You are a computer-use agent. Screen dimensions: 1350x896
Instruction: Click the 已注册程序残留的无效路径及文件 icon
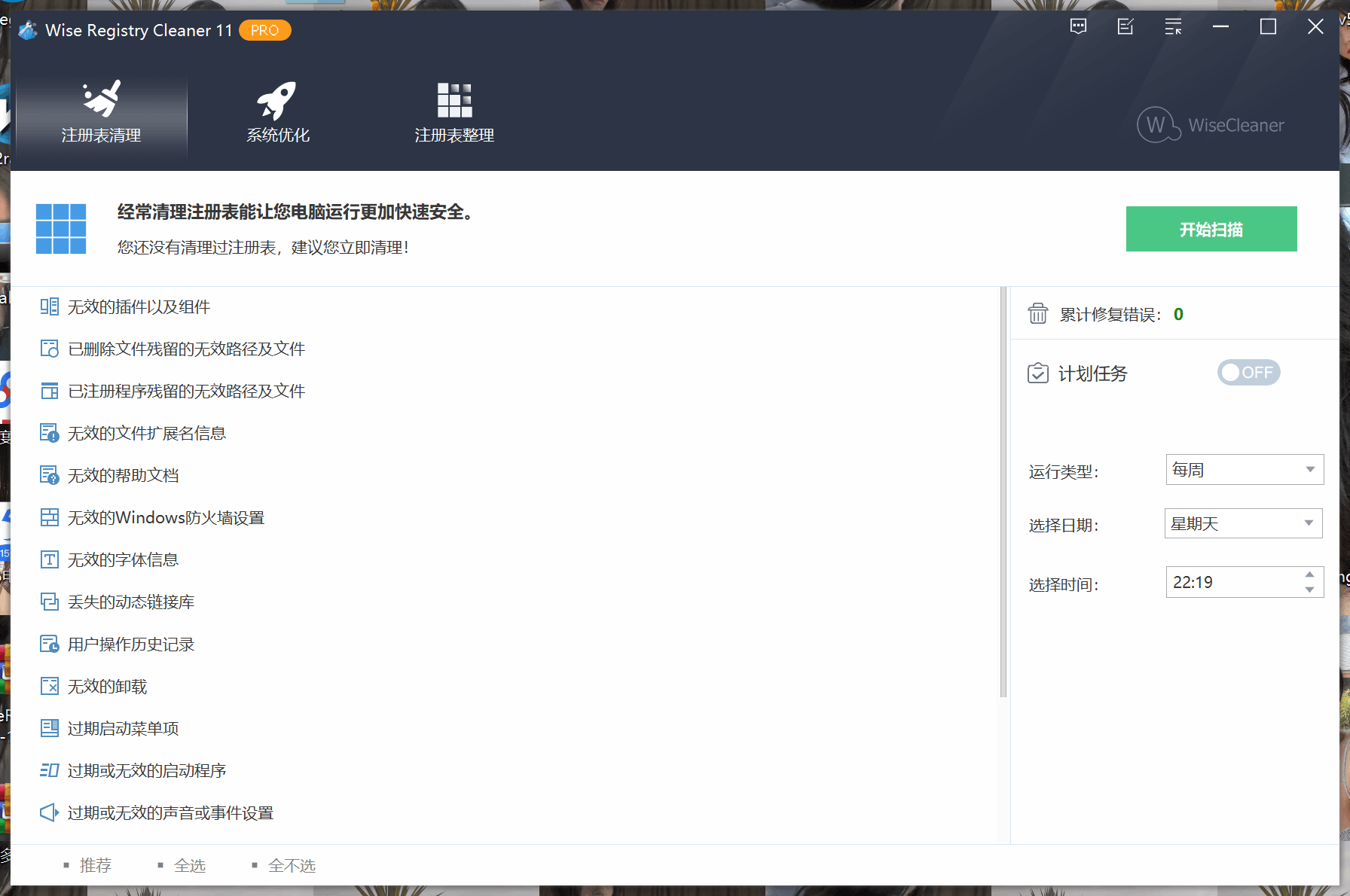(x=49, y=391)
